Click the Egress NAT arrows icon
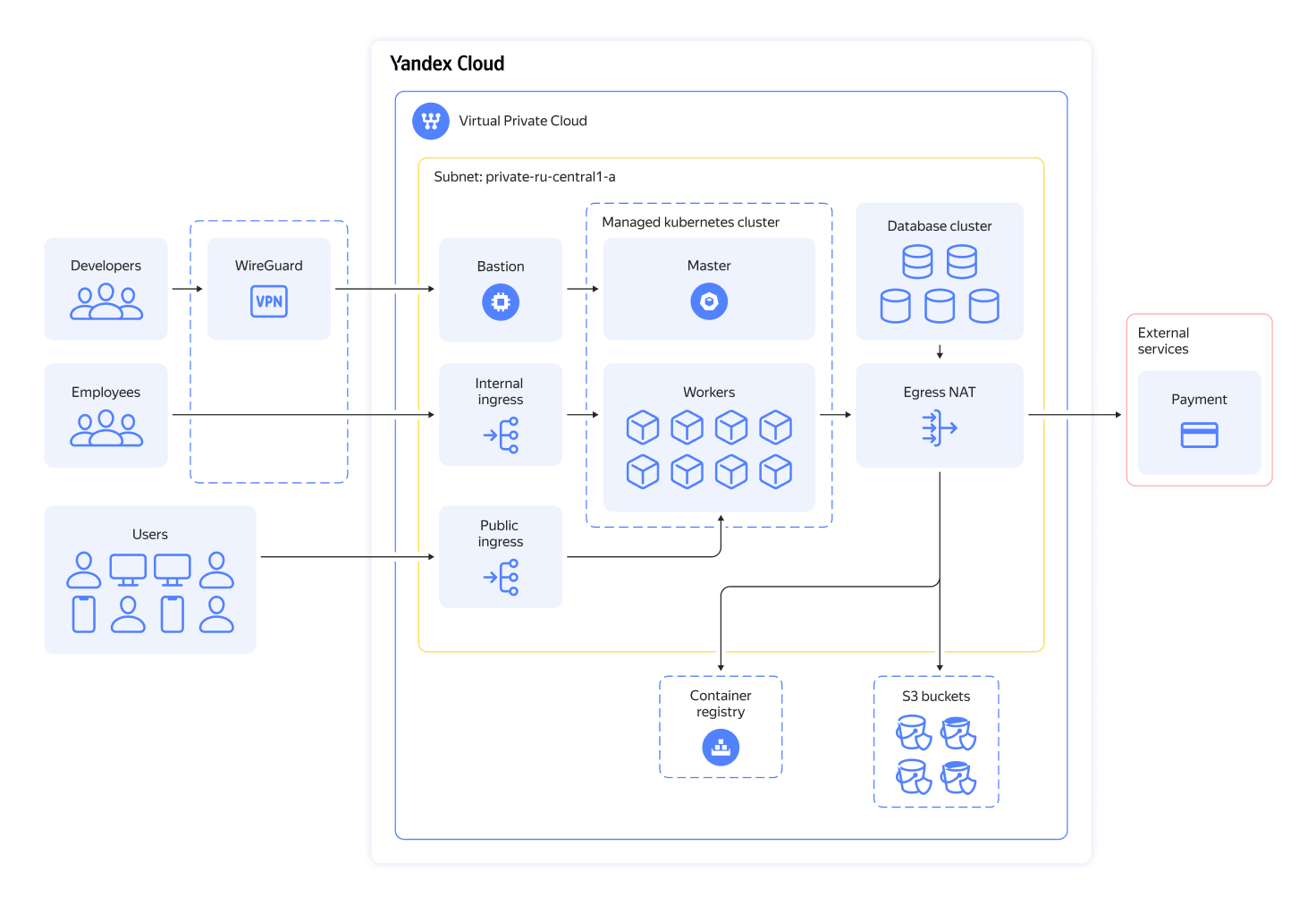Screen dimensions: 1316x905 point(940,428)
